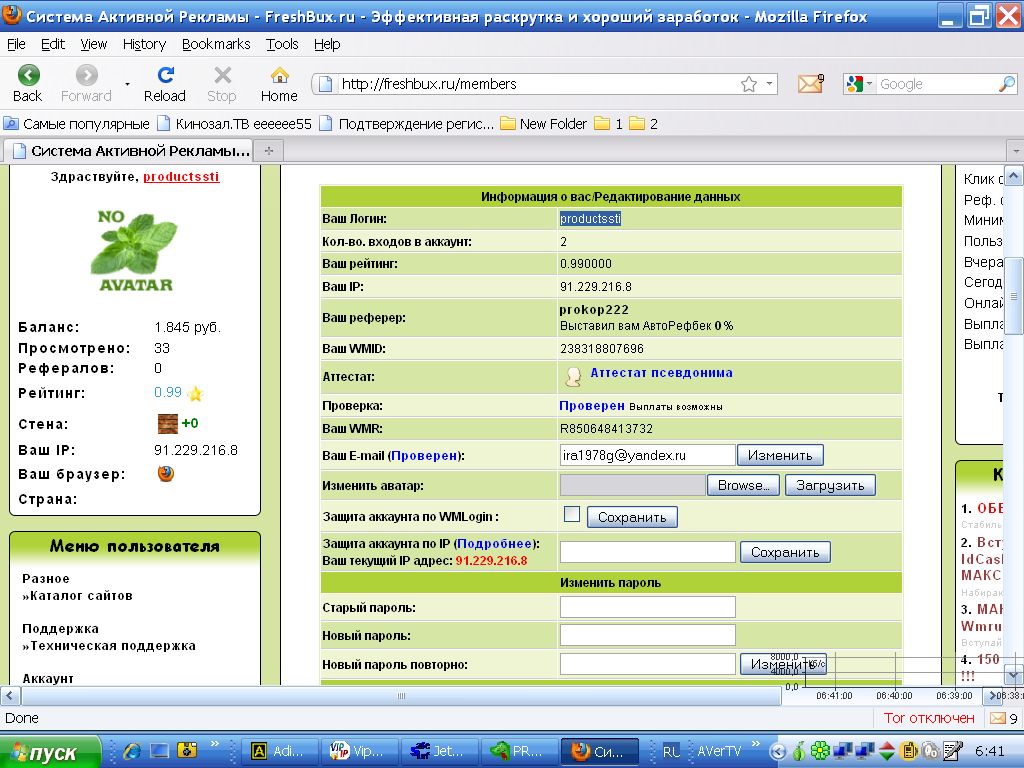Click the e-mail address input field

[x=647, y=455]
